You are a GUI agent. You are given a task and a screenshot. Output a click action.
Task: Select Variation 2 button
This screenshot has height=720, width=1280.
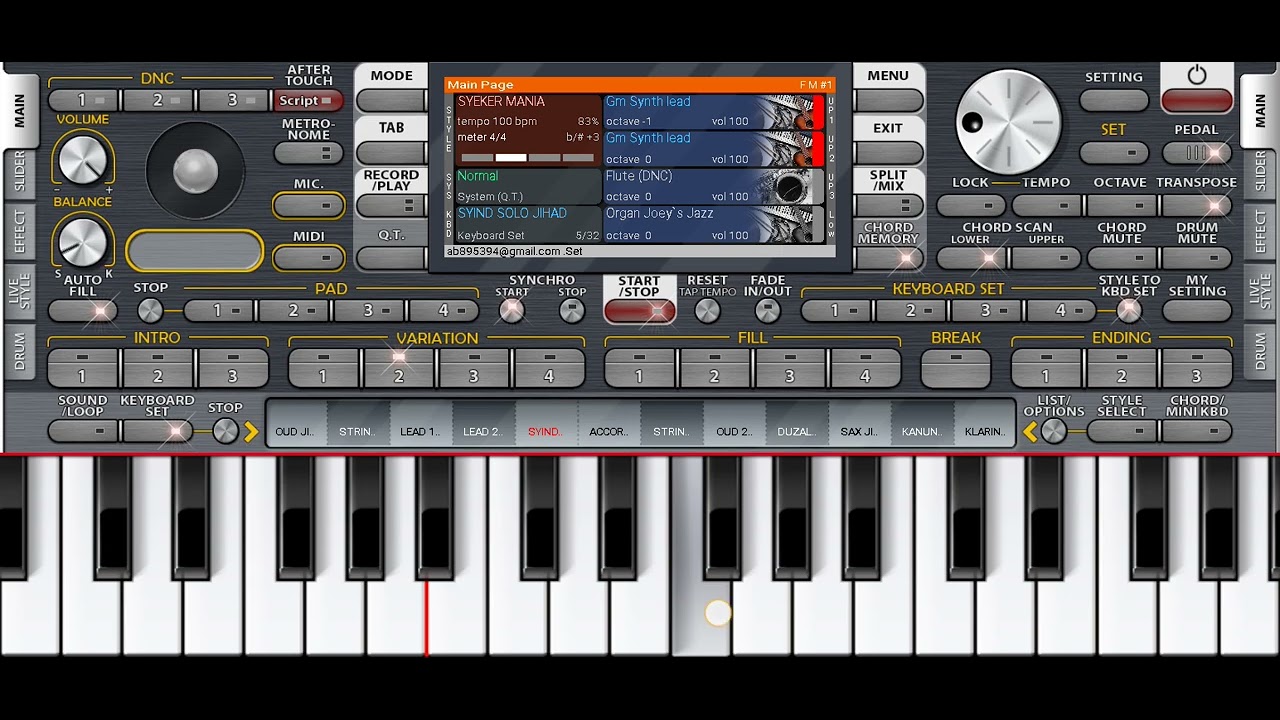coord(398,367)
